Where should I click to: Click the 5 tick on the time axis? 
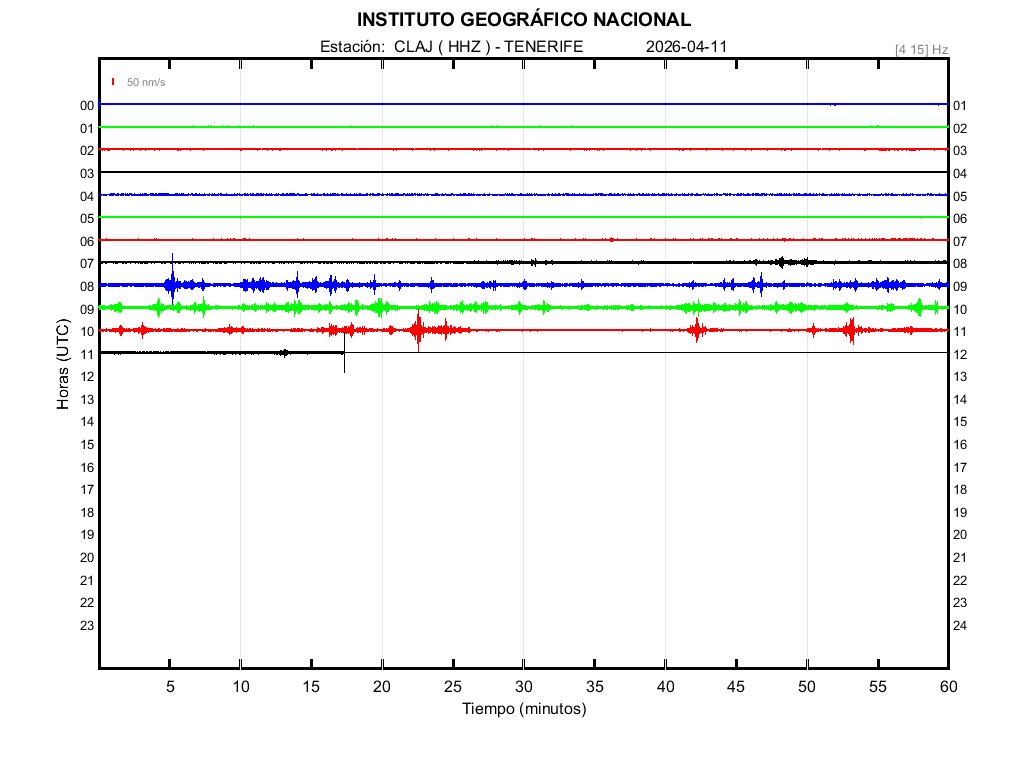(x=170, y=686)
